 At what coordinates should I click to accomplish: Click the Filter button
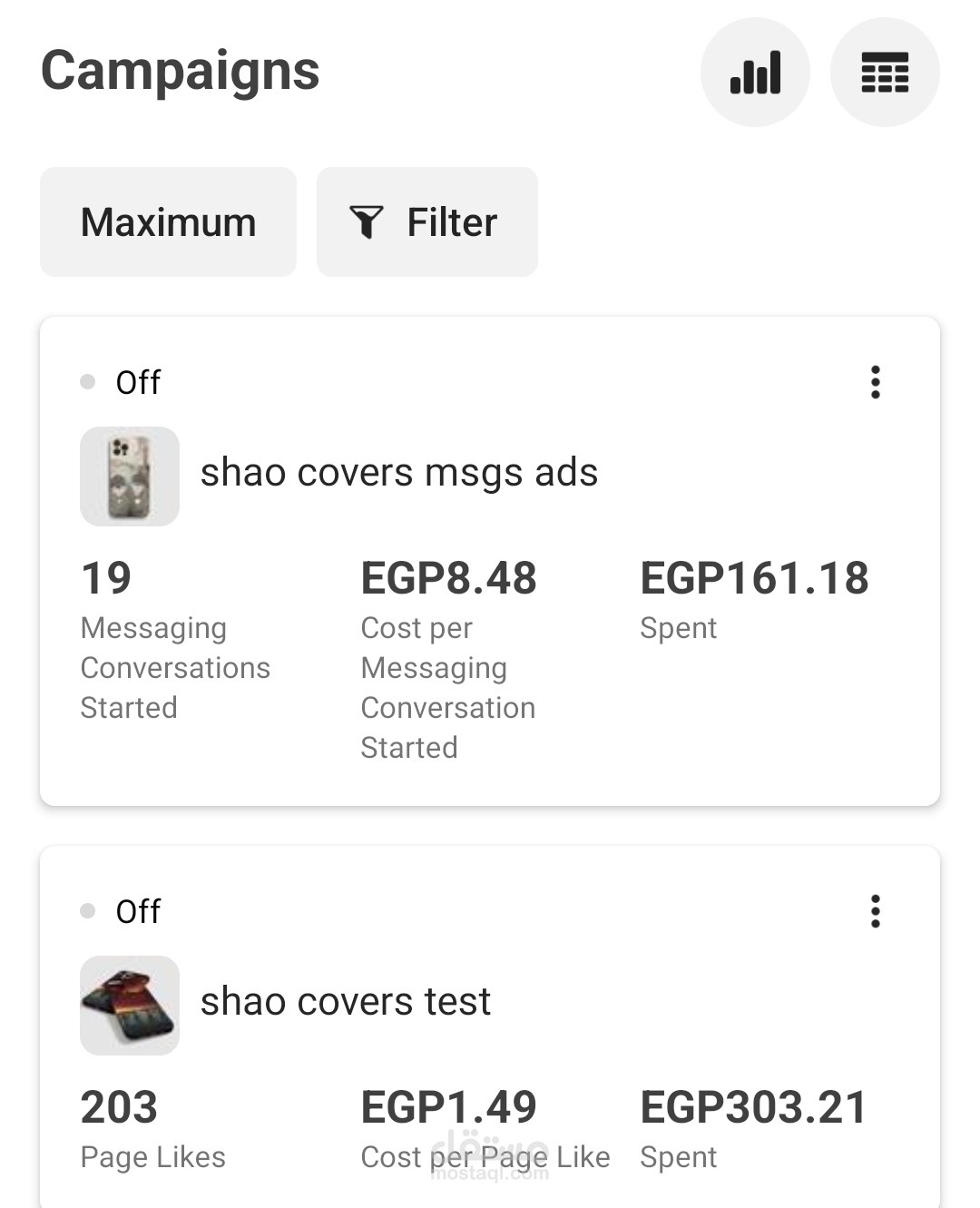pos(426,222)
